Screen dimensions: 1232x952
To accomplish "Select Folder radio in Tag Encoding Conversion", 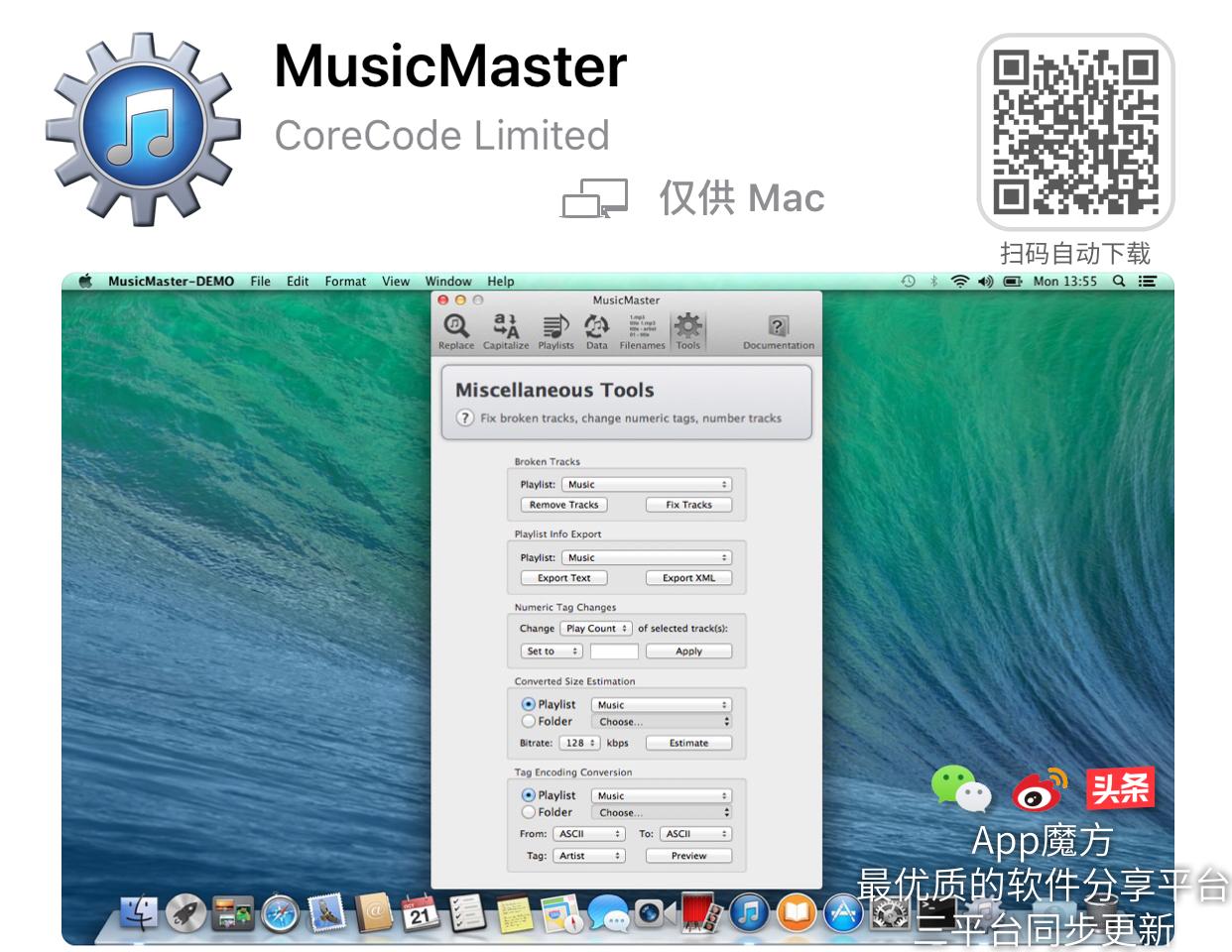I will click(x=528, y=812).
